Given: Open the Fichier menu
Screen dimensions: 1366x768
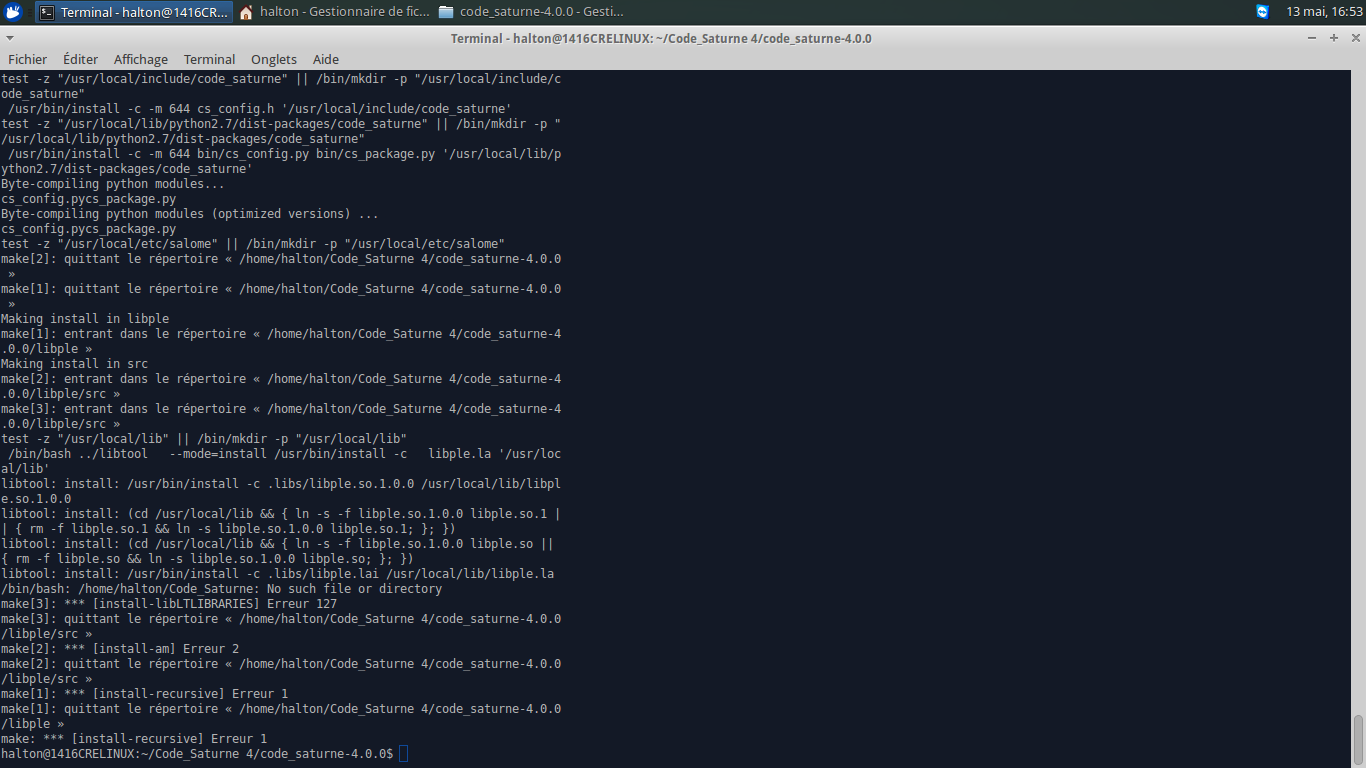Looking at the screenshot, I should tap(28, 60).
